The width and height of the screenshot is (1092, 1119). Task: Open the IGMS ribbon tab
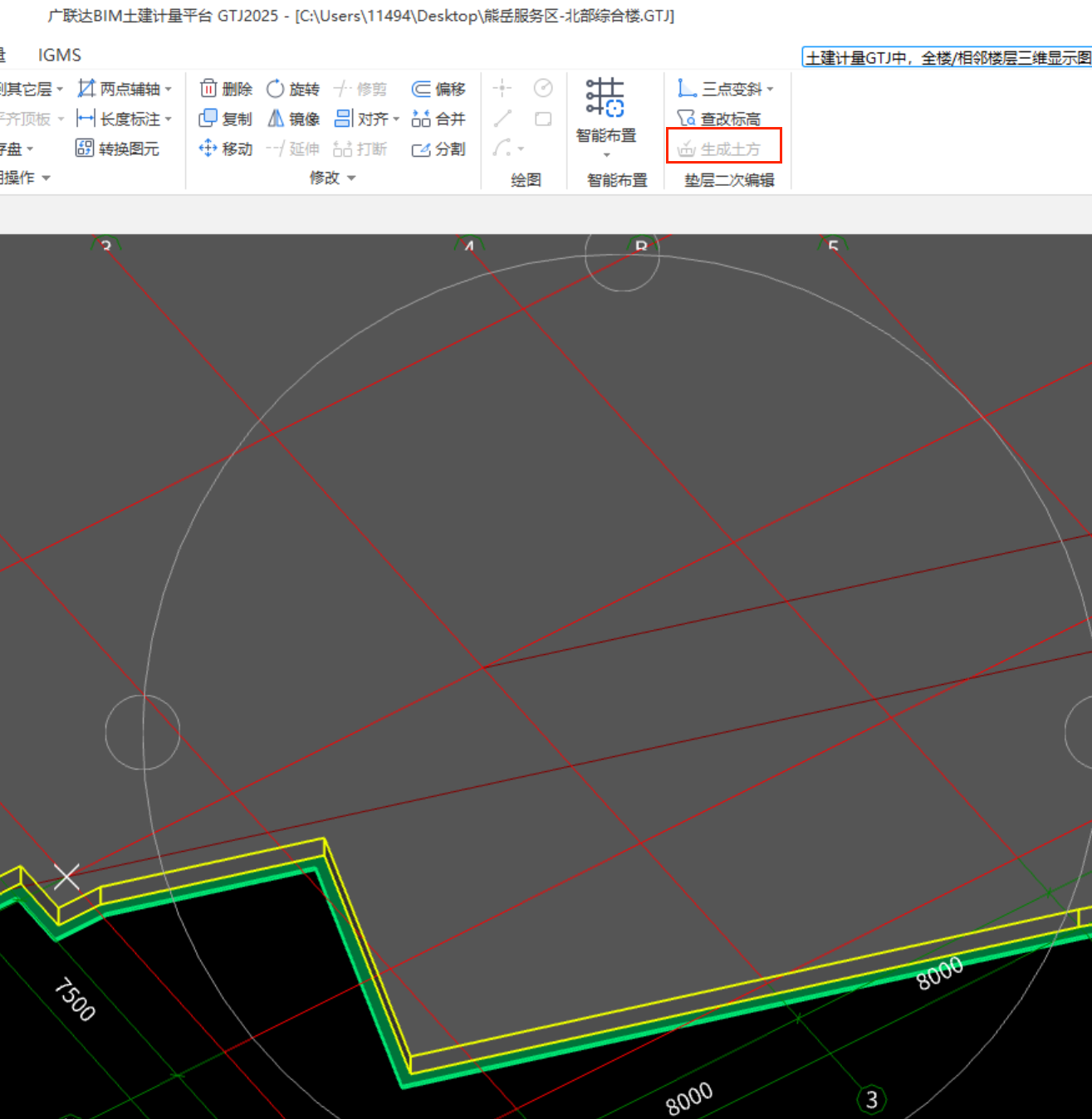[60, 55]
